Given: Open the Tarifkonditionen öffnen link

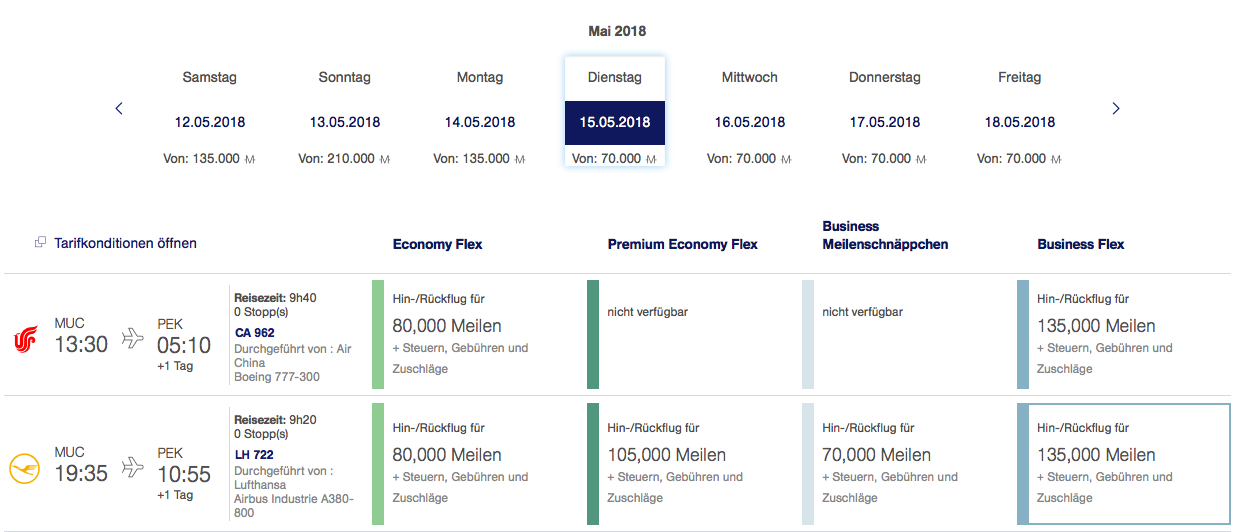Looking at the screenshot, I should tap(125, 243).
